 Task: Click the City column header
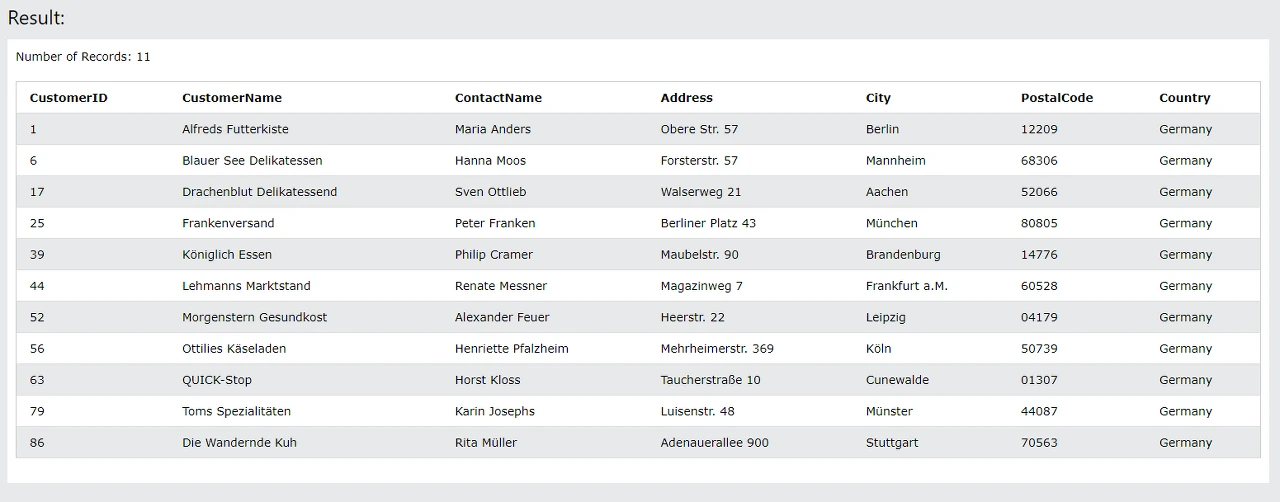[x=878, y=98]
